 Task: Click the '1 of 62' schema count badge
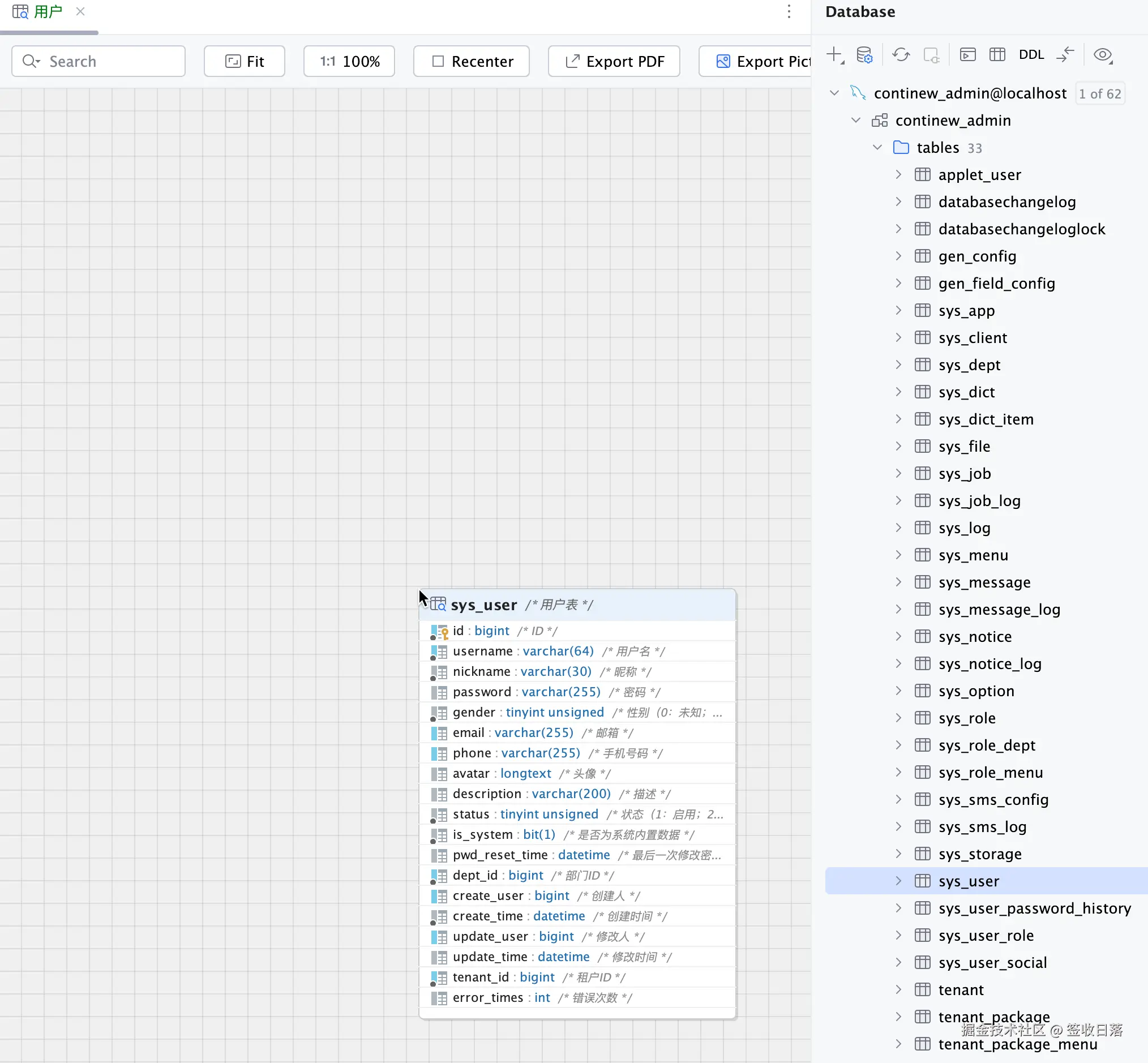coord(1100,93)
